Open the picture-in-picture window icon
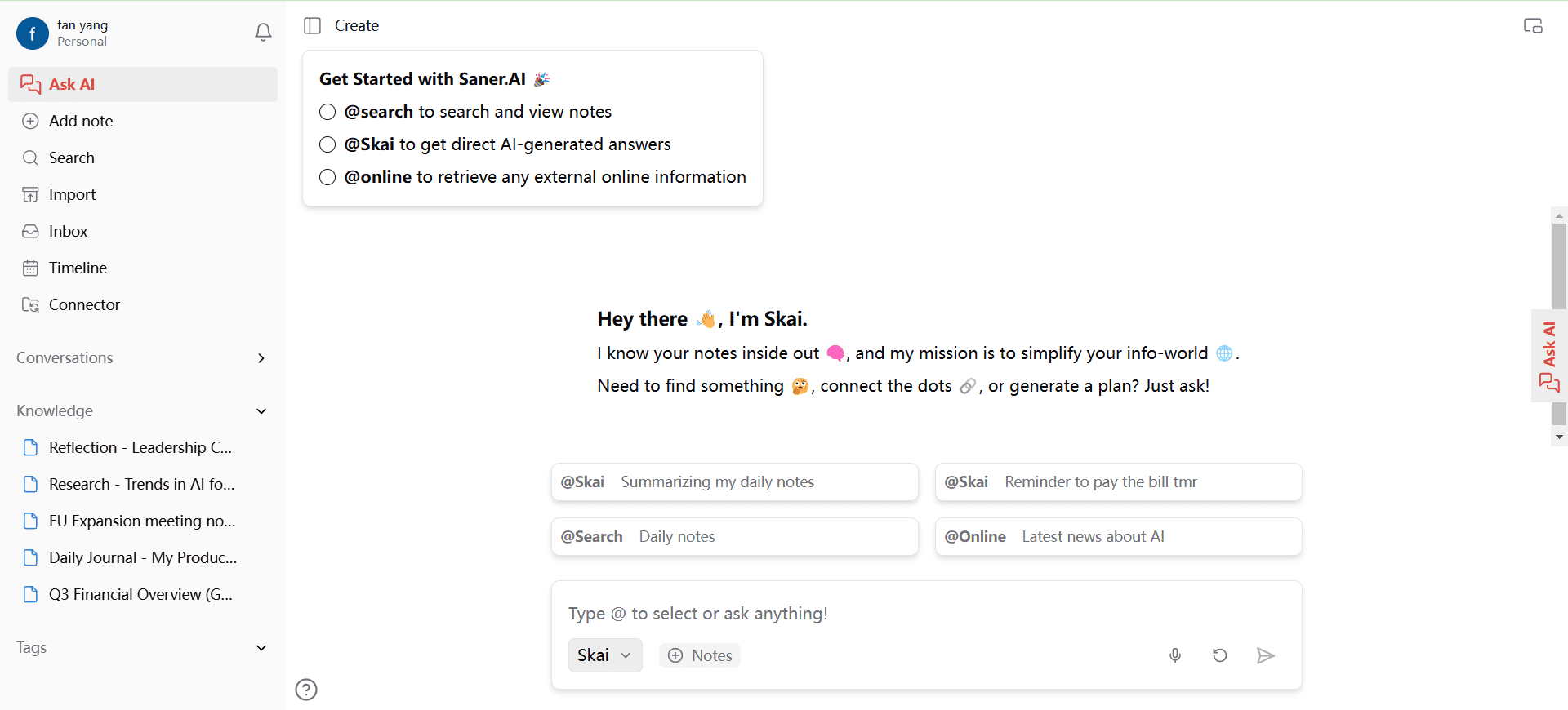This screenshot has width=1568, height=710. 1533,26
